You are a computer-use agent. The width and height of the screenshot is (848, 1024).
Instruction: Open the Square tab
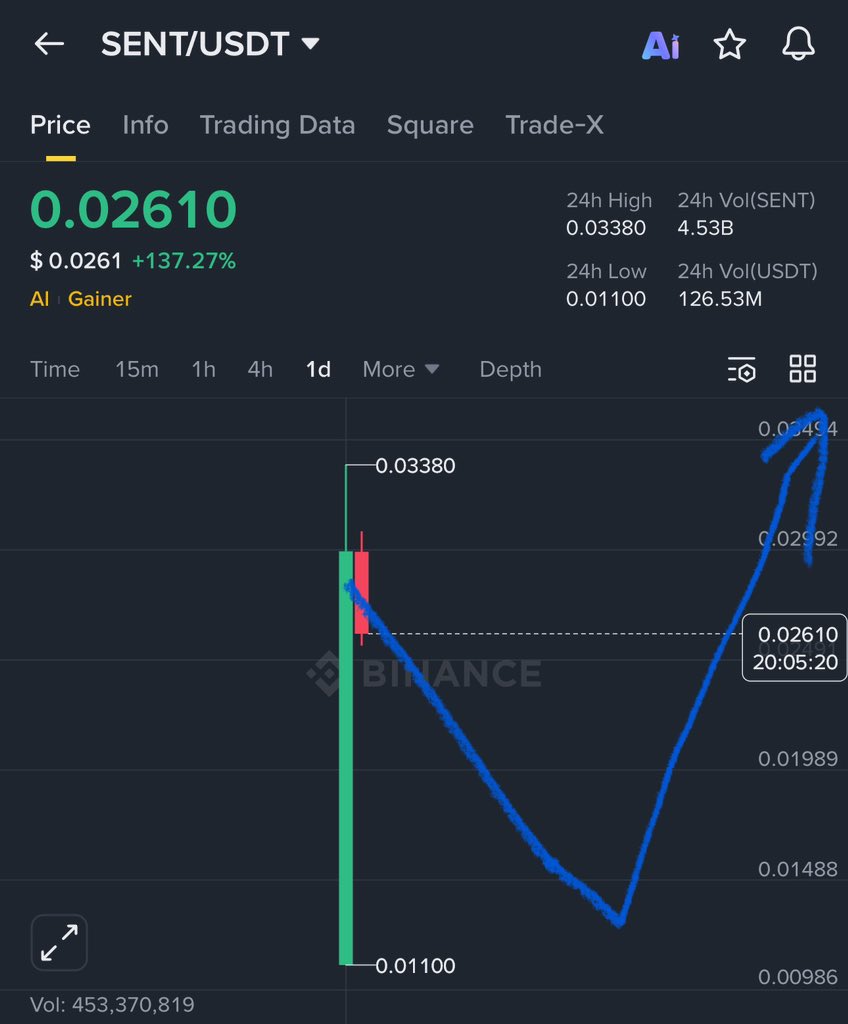[x=430, y=125]
